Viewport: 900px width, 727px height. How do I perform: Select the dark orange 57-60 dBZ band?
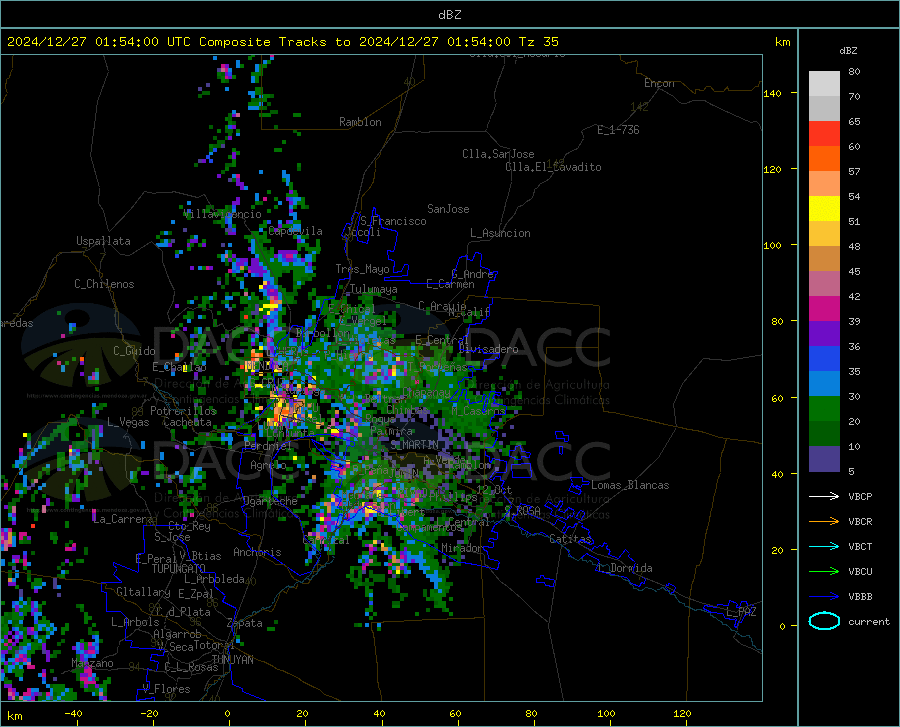(x=824, y=159)
